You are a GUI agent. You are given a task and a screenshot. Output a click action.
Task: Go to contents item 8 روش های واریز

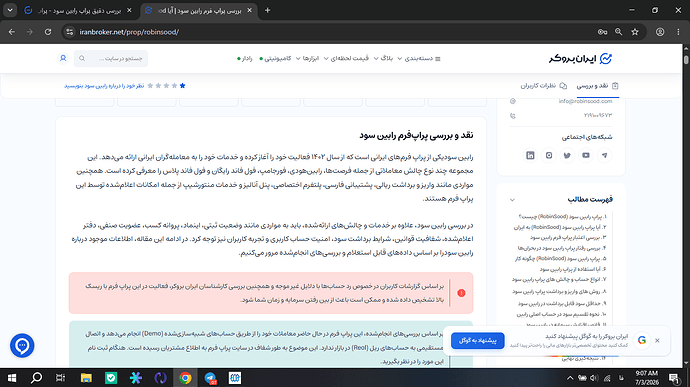point(559,291)
